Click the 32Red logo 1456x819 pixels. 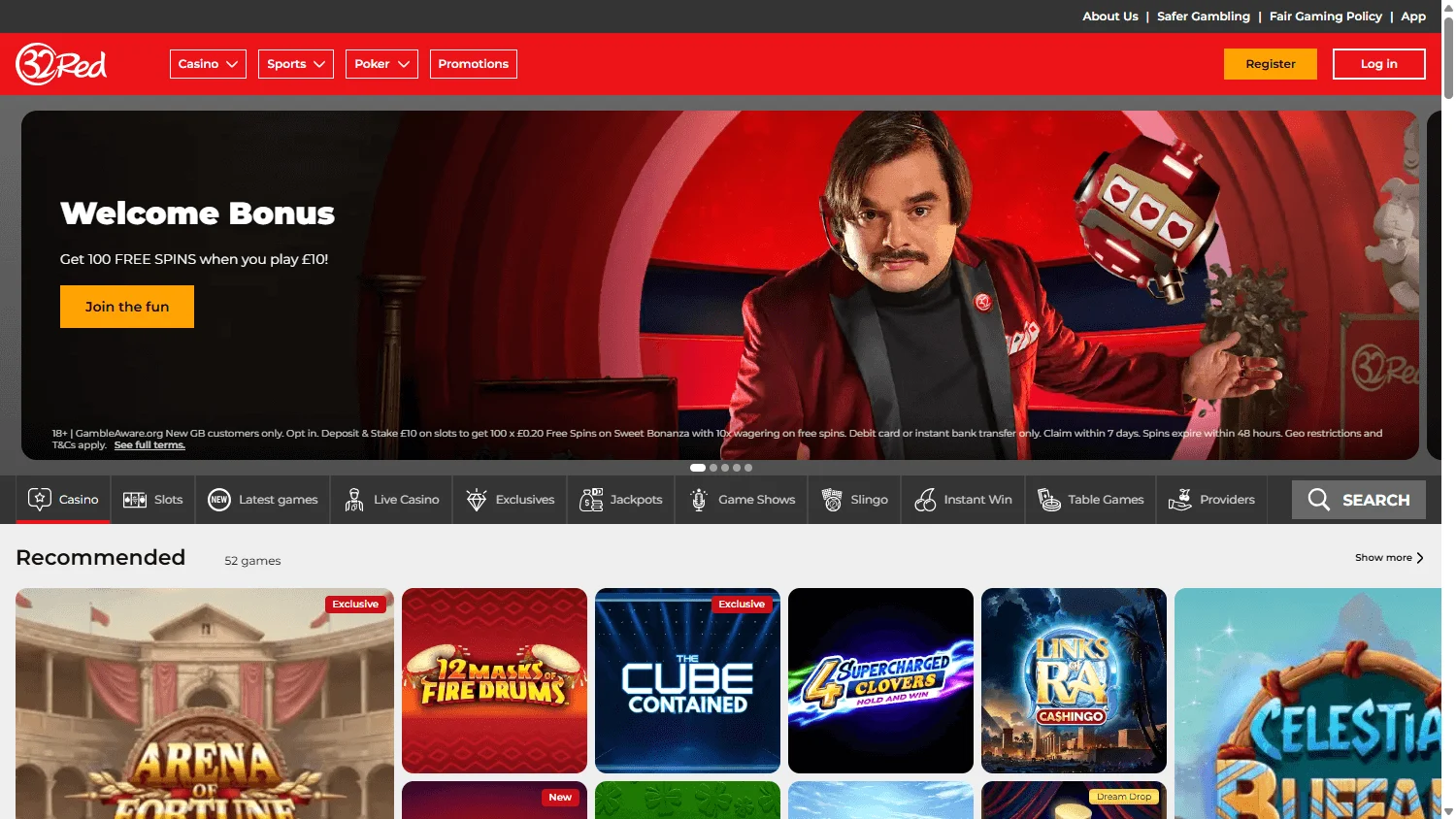(61, 64)
